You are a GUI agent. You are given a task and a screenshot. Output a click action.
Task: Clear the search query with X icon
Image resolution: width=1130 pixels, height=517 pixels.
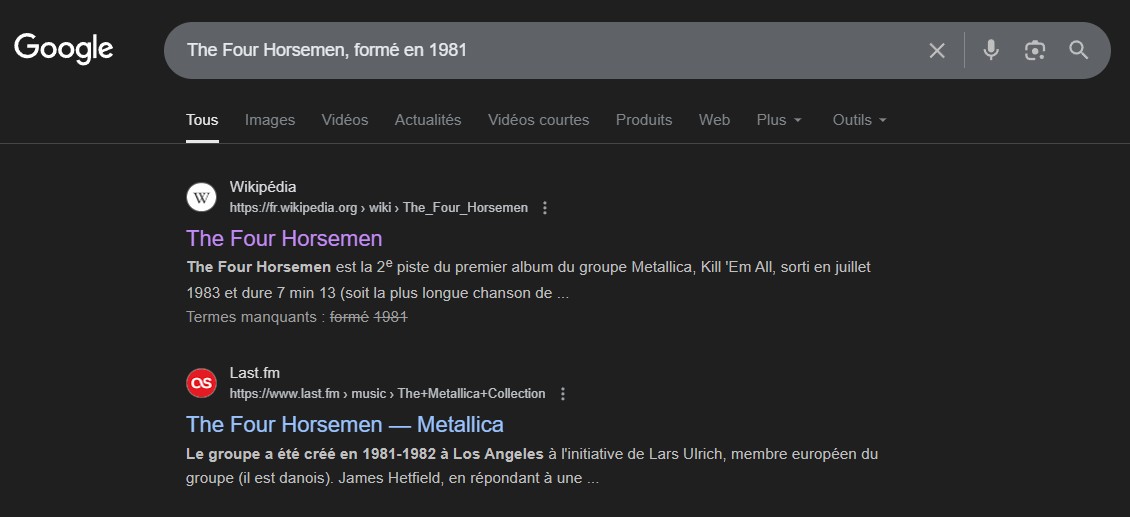937,50
